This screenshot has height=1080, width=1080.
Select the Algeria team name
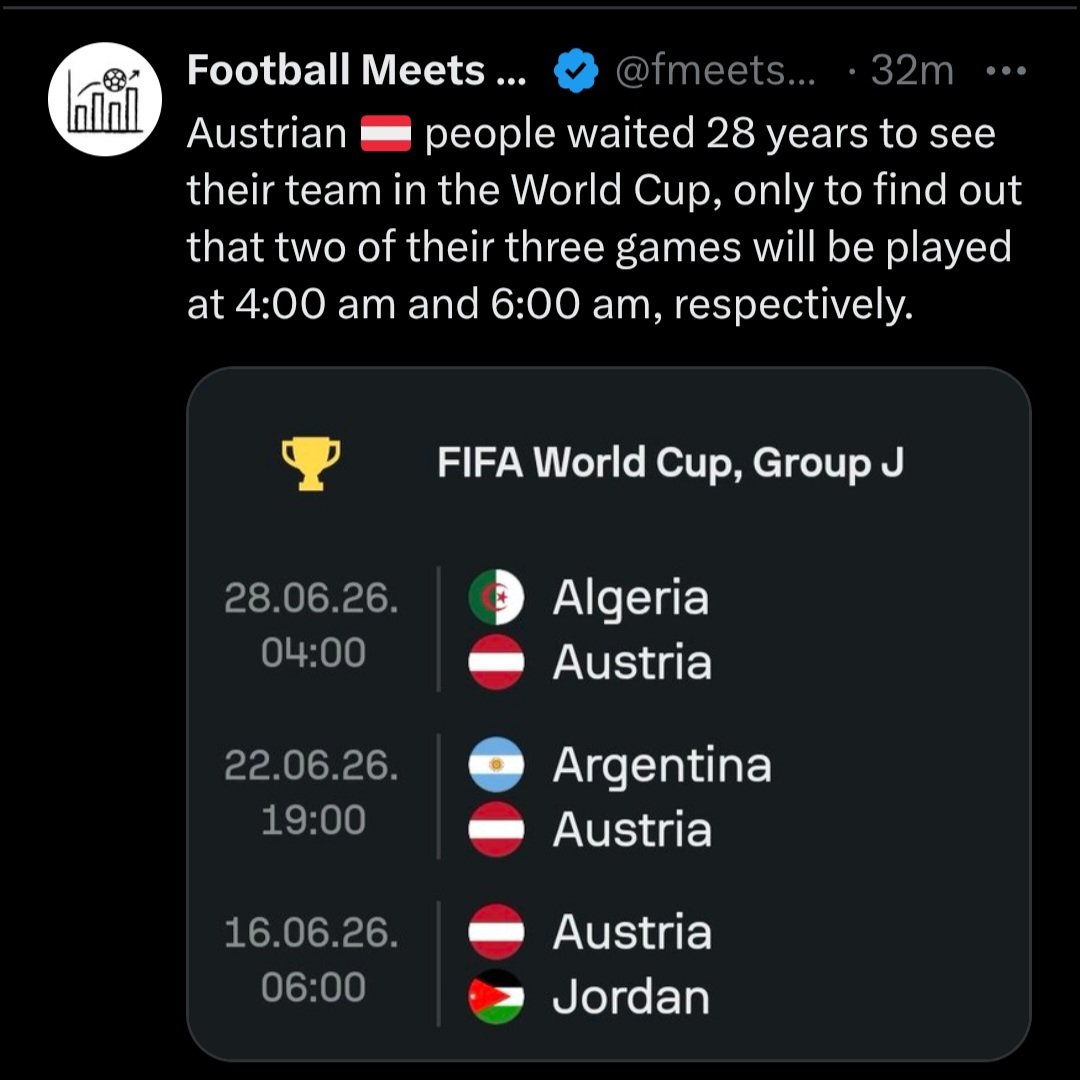click(631, 598)
